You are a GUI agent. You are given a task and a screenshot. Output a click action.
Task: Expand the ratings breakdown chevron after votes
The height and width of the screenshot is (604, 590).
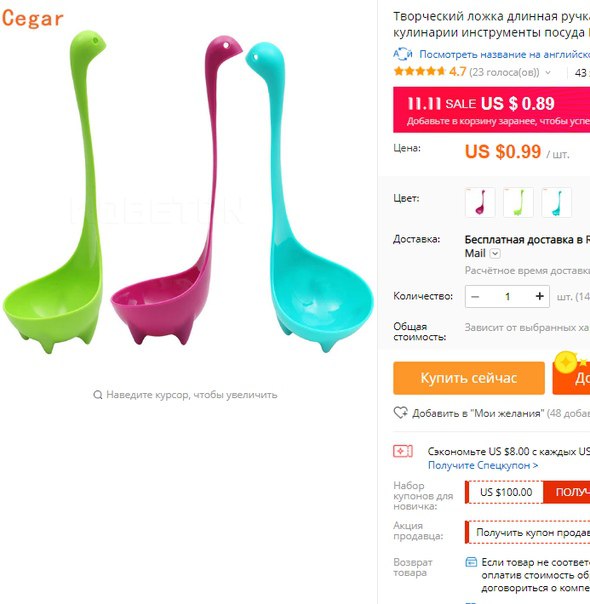click(548, 72)
